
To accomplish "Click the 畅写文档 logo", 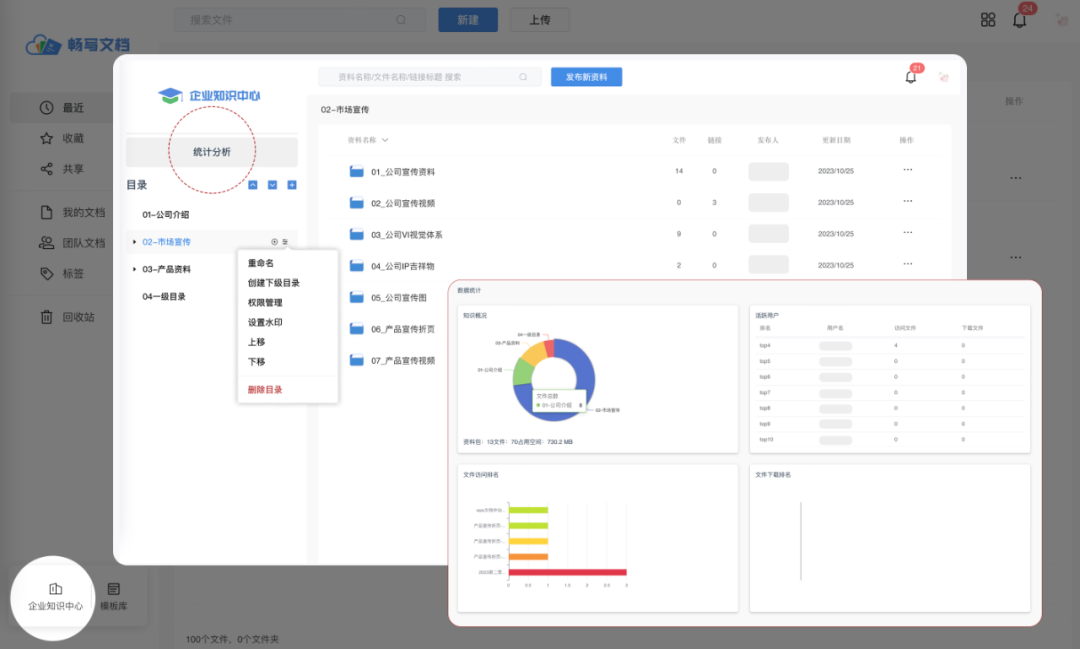I will [77, 45].
